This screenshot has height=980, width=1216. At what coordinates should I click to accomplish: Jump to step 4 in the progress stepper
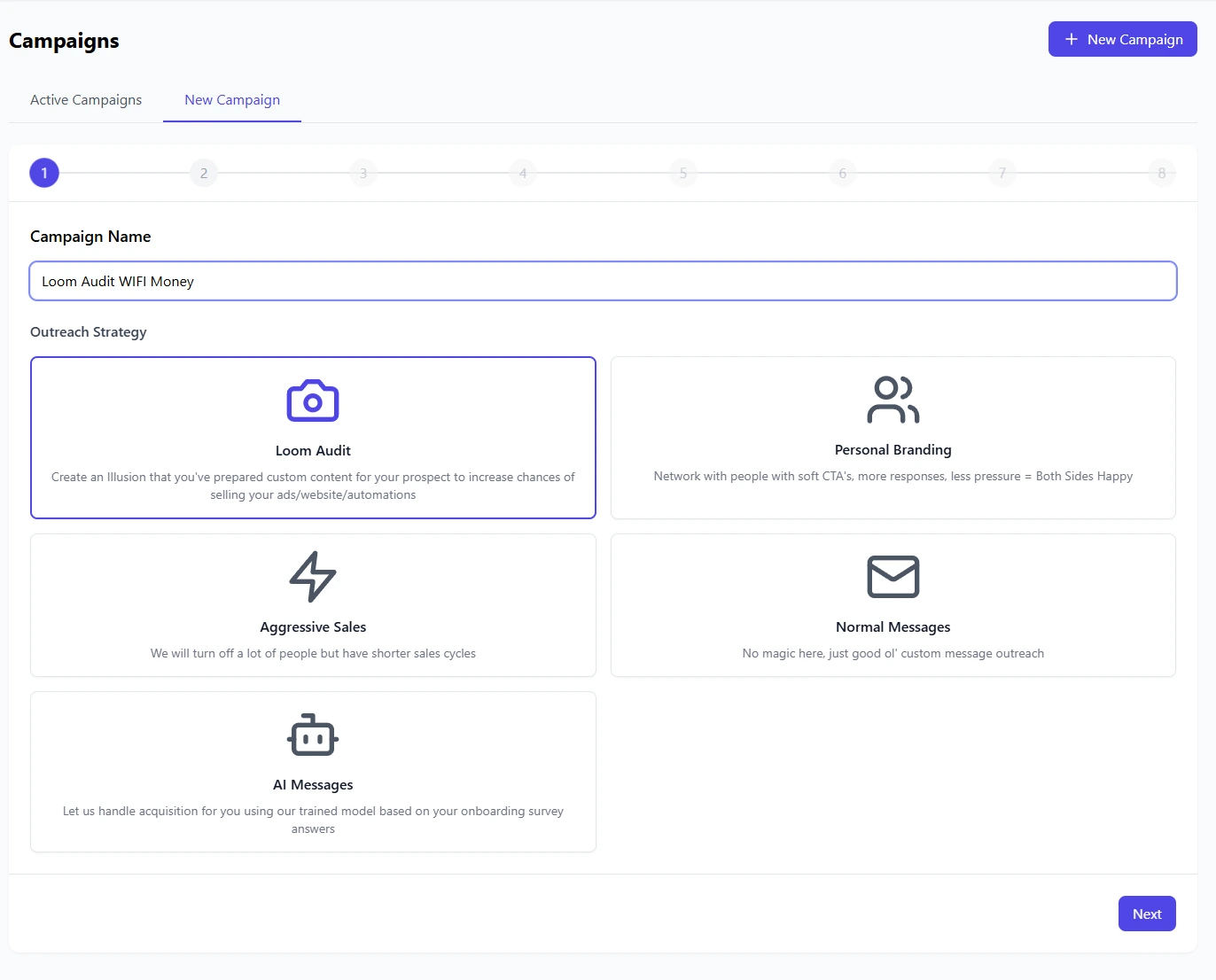523,173
